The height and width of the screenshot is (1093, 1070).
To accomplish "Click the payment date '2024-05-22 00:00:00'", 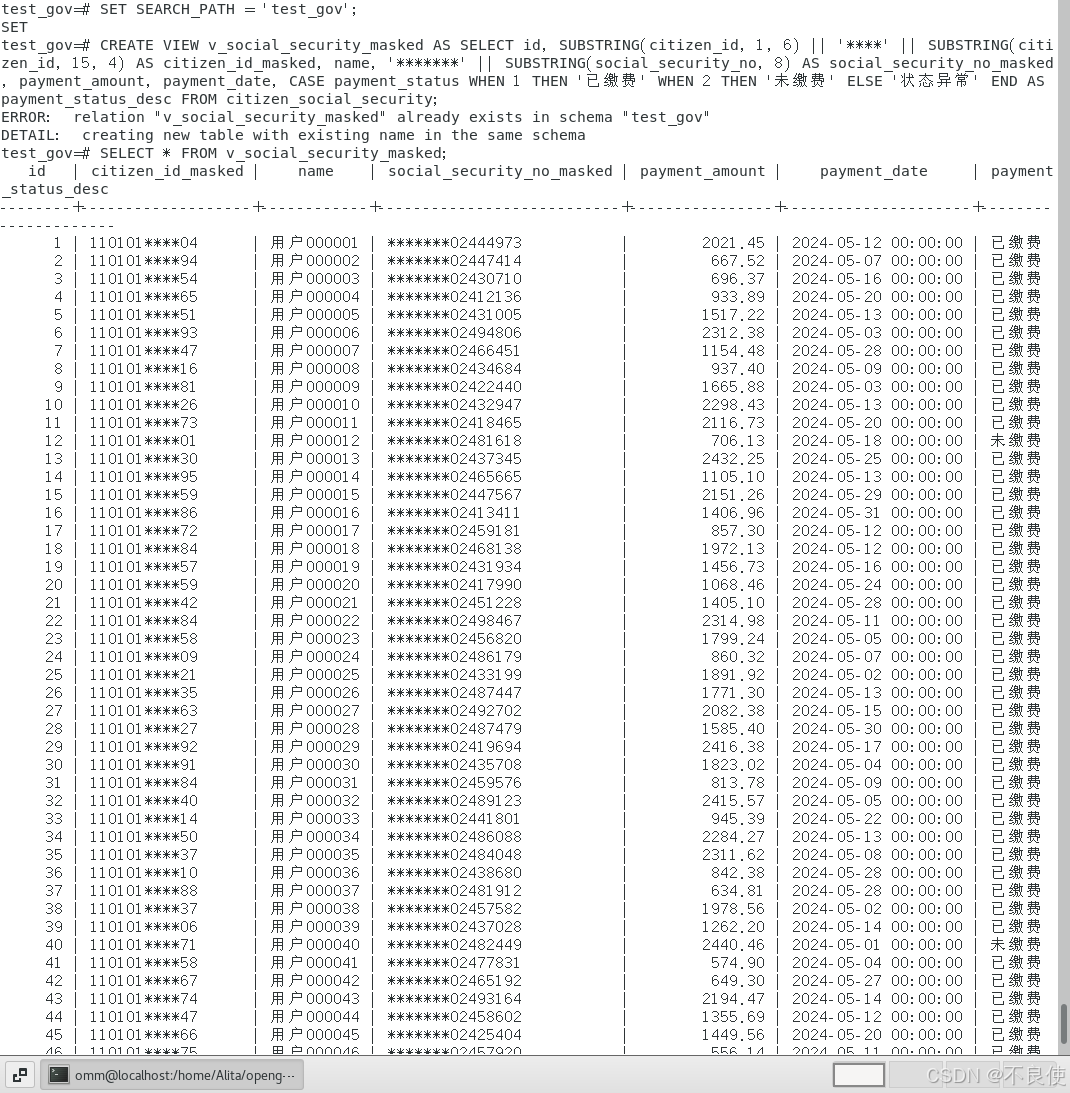I will click(878, 819).
